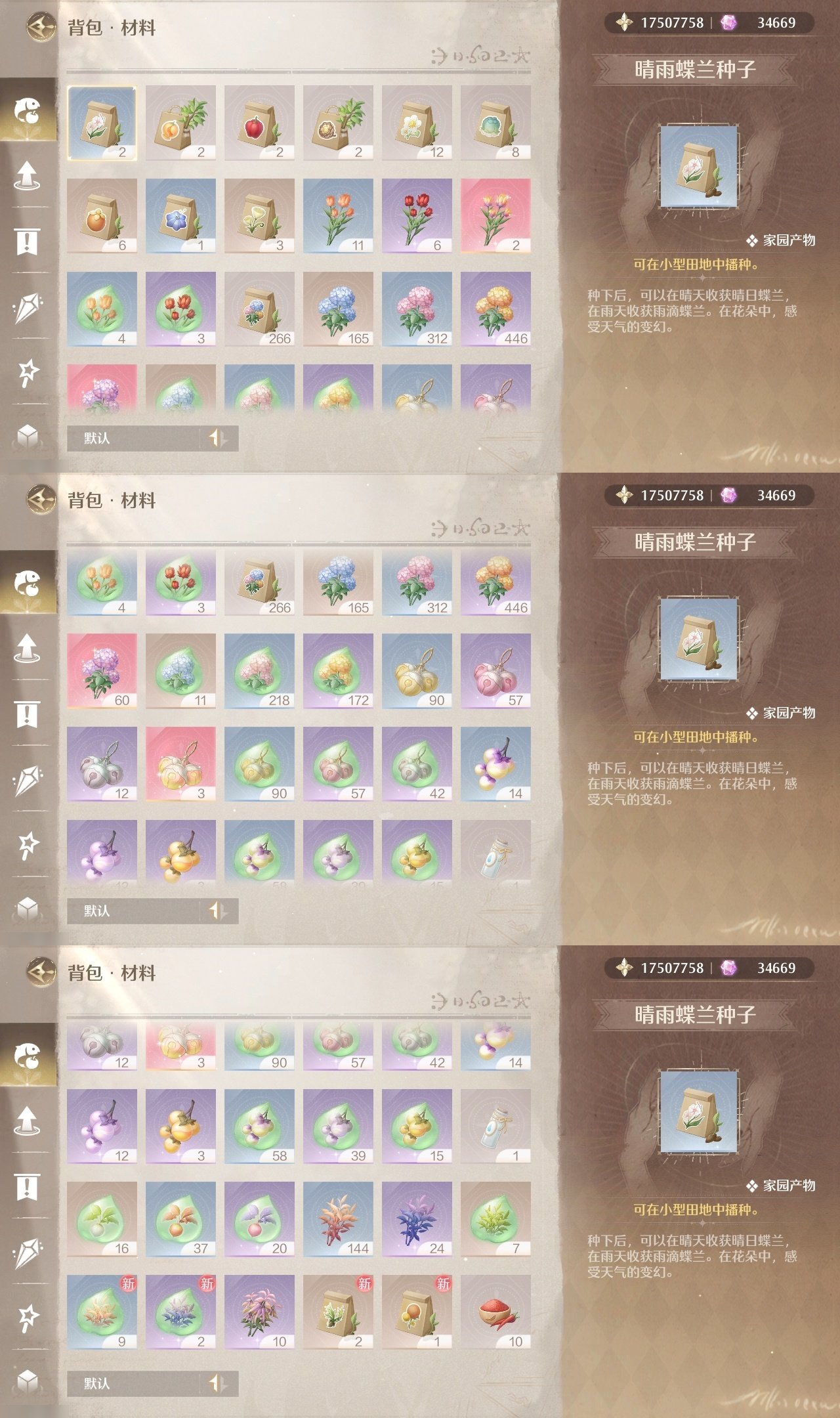Viewport: 840px width, 1418px height.
Task: Switch to the topmost crystal shard sidebar tab
Action: pos(28,307)
